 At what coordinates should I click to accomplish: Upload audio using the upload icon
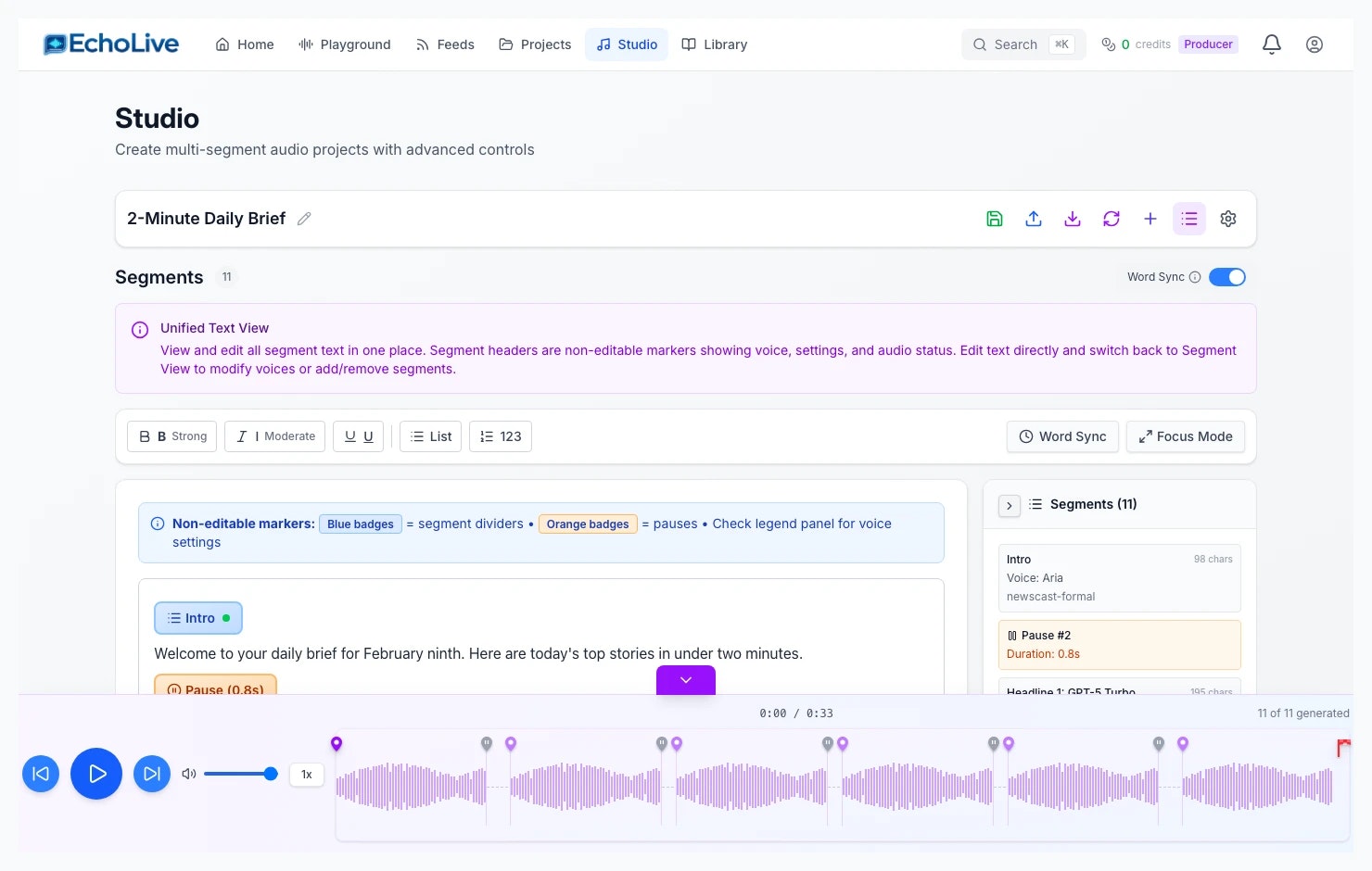tap(1034, 219)
